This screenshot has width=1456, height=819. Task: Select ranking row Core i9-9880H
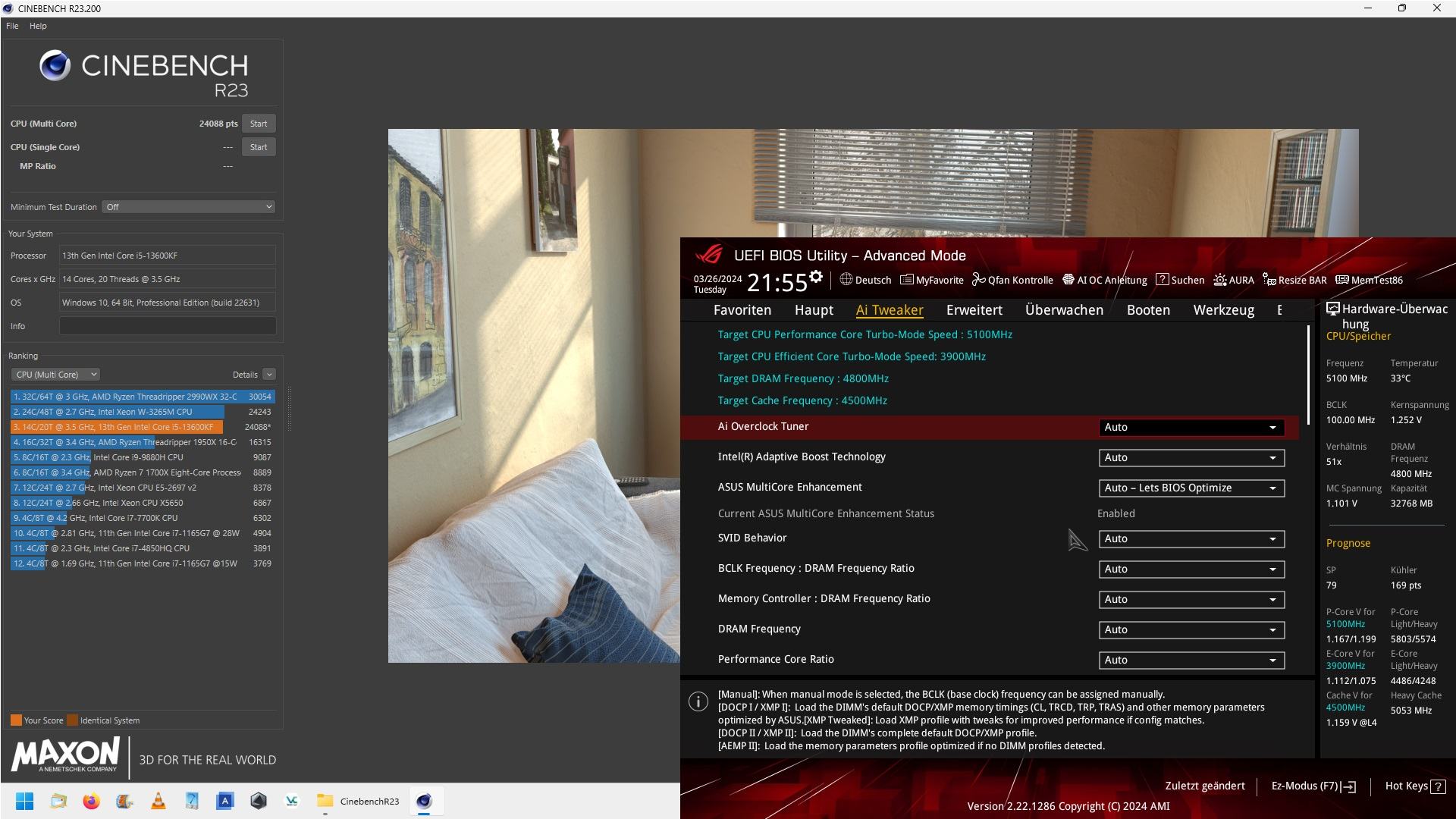click(142, 457)
